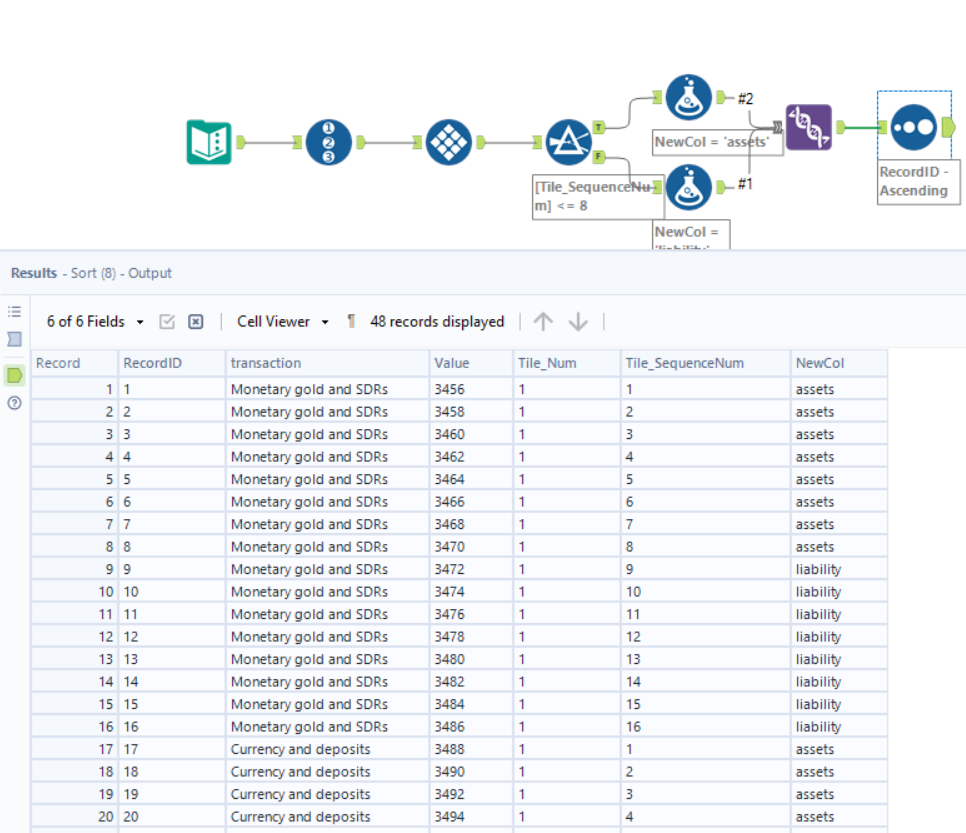Select the purple Union tool node

point(809,128)
